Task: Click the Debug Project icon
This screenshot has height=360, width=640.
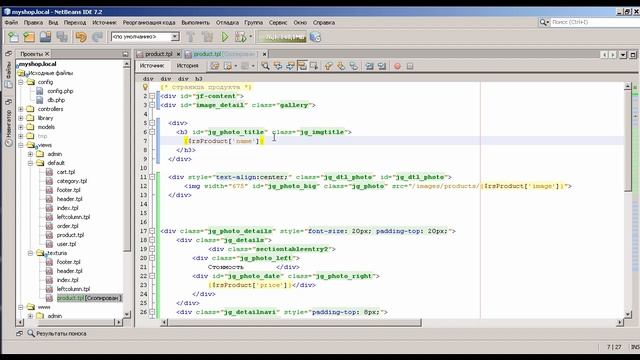Action: click(241, 37)
